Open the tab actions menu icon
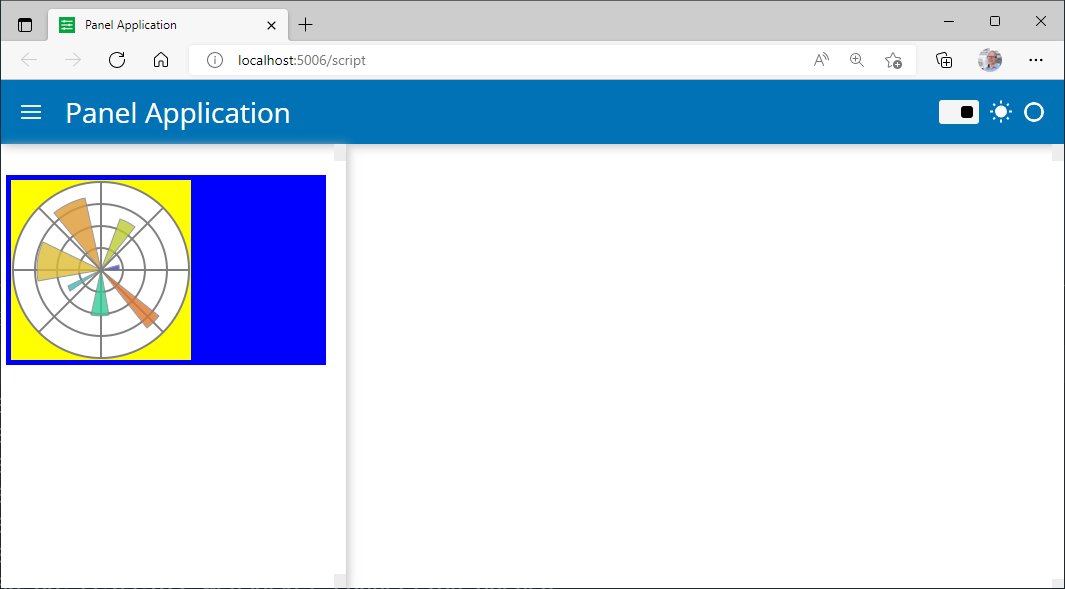The image size is (1065, 589). 25,25
